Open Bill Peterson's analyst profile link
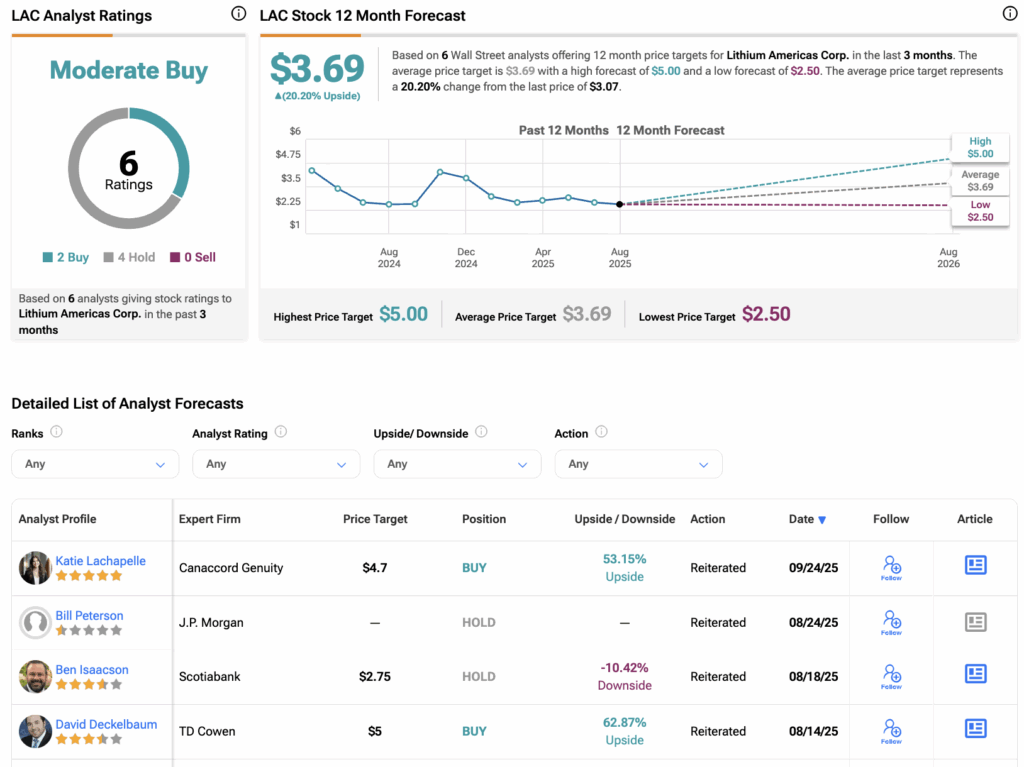 pyautogui.click(x=89, y=615)
